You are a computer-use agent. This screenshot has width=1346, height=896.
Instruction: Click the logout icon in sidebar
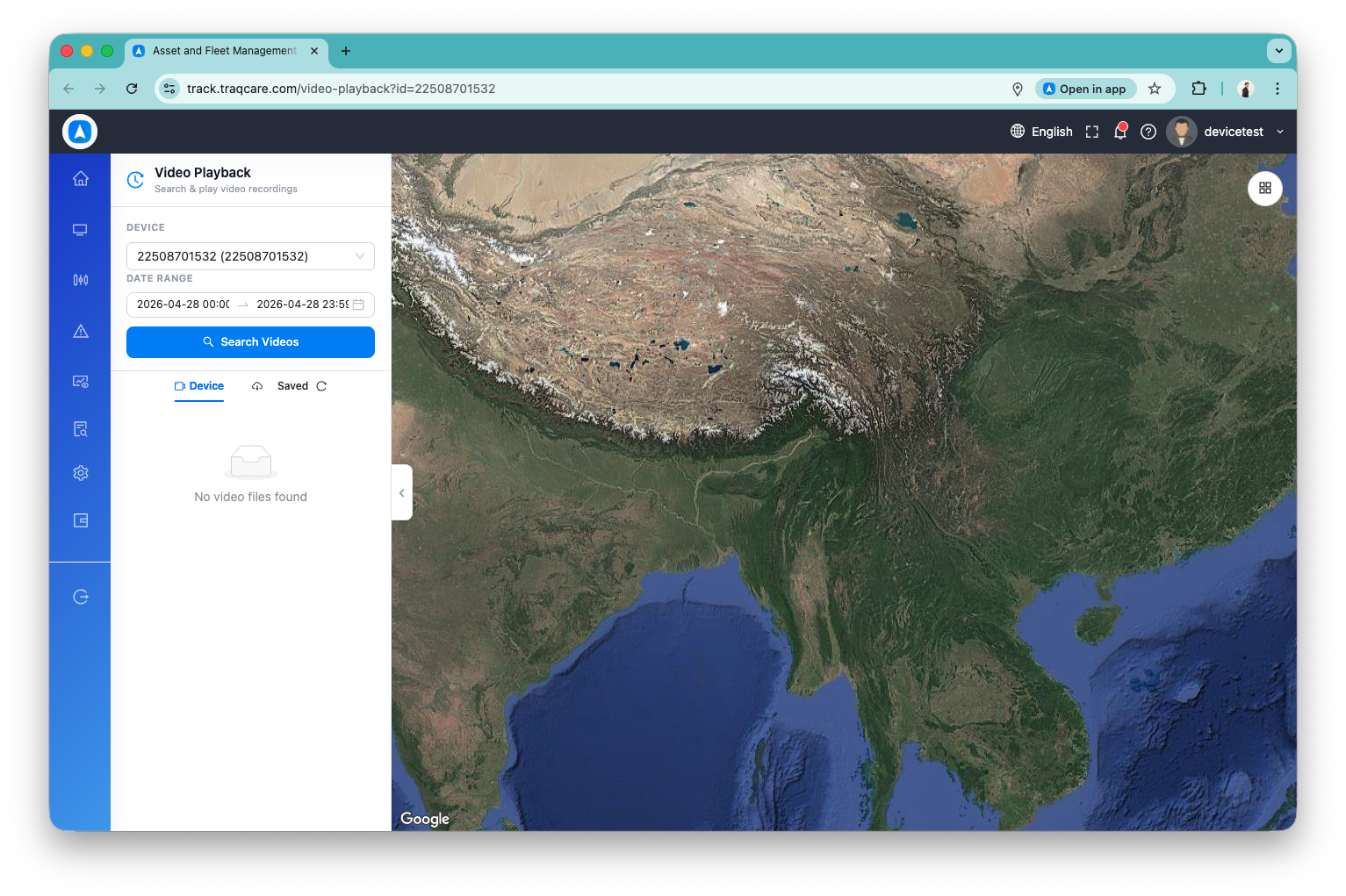(x=81, y=597)
